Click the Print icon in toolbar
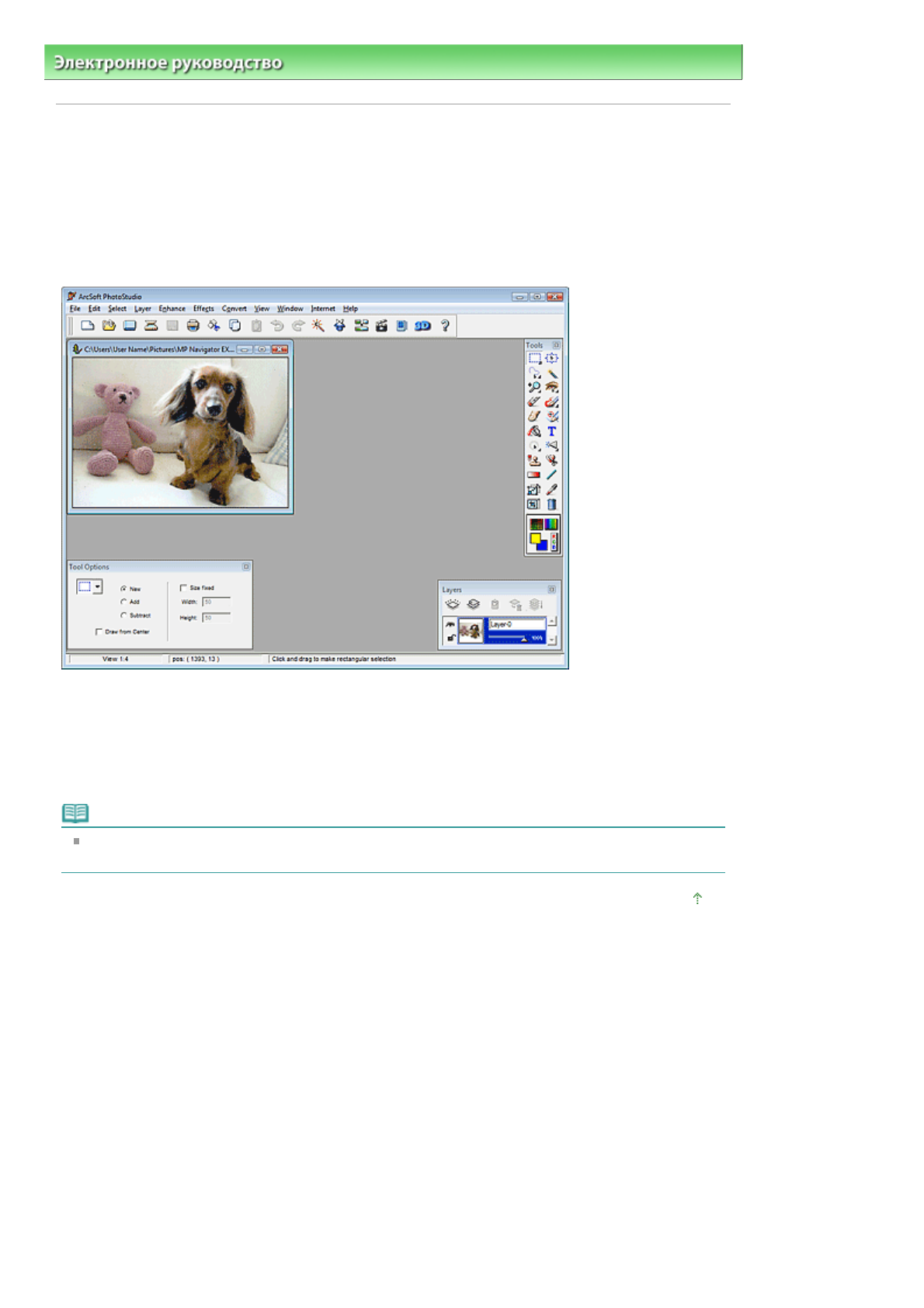 click(193, 326)
